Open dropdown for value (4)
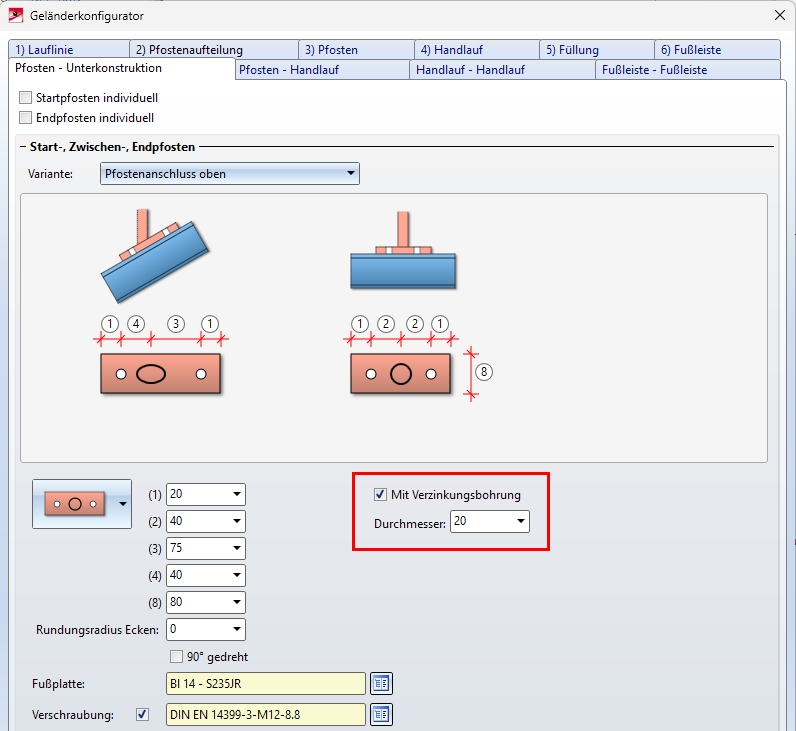The width and height of the screenshot is (796, 731). click(237, 575)
